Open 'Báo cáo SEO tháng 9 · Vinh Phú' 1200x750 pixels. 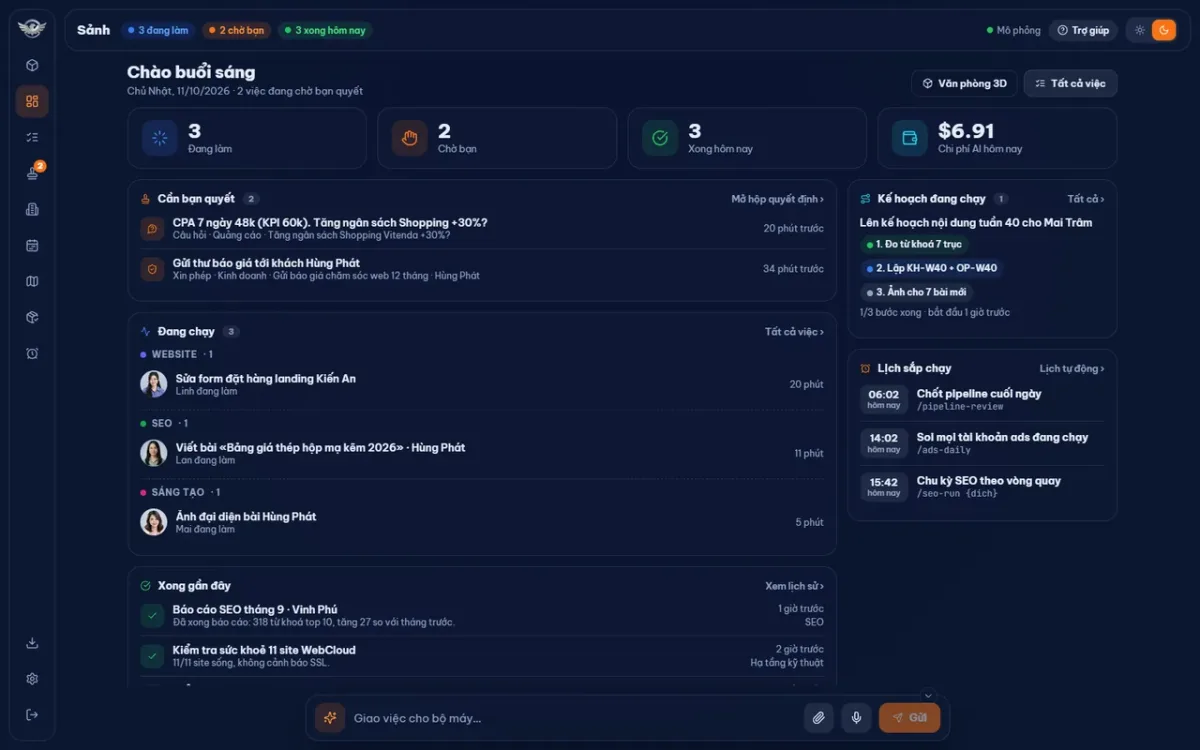pos(482,615)
